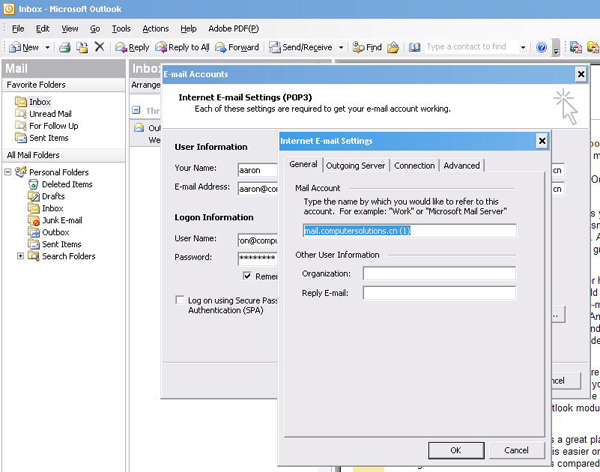Click the E-mail Address input field
This screenshot has height=472, width=600.
258,189
